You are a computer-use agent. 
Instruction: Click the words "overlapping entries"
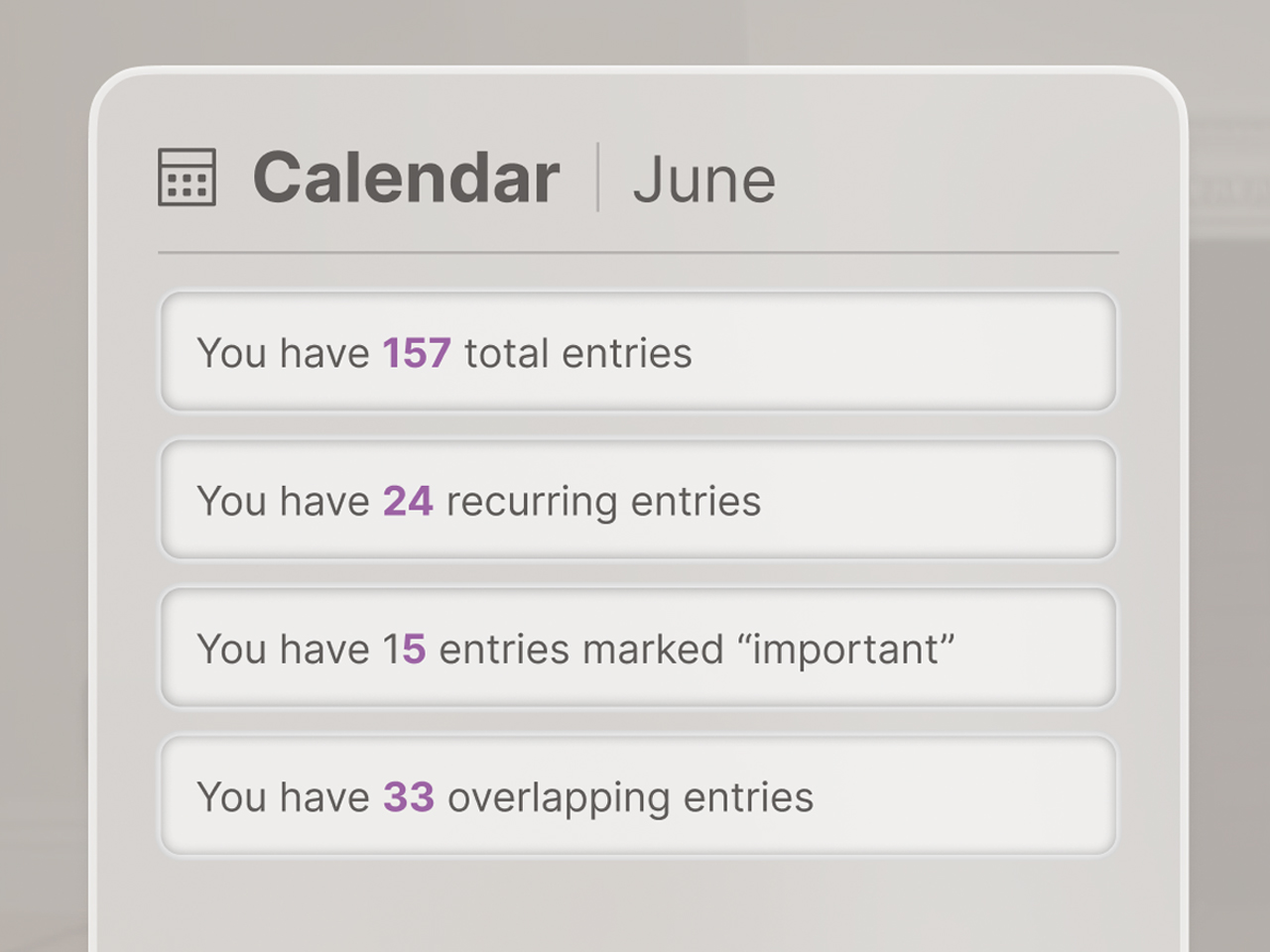point(630,797)
